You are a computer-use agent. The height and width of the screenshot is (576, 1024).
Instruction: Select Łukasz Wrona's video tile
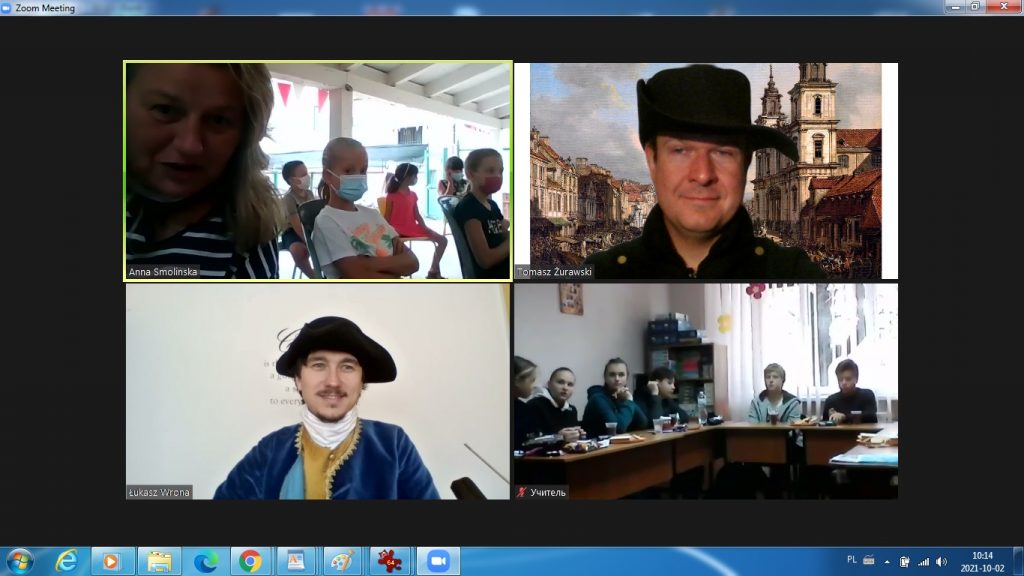pyautogui.click(x=318, y=391)
